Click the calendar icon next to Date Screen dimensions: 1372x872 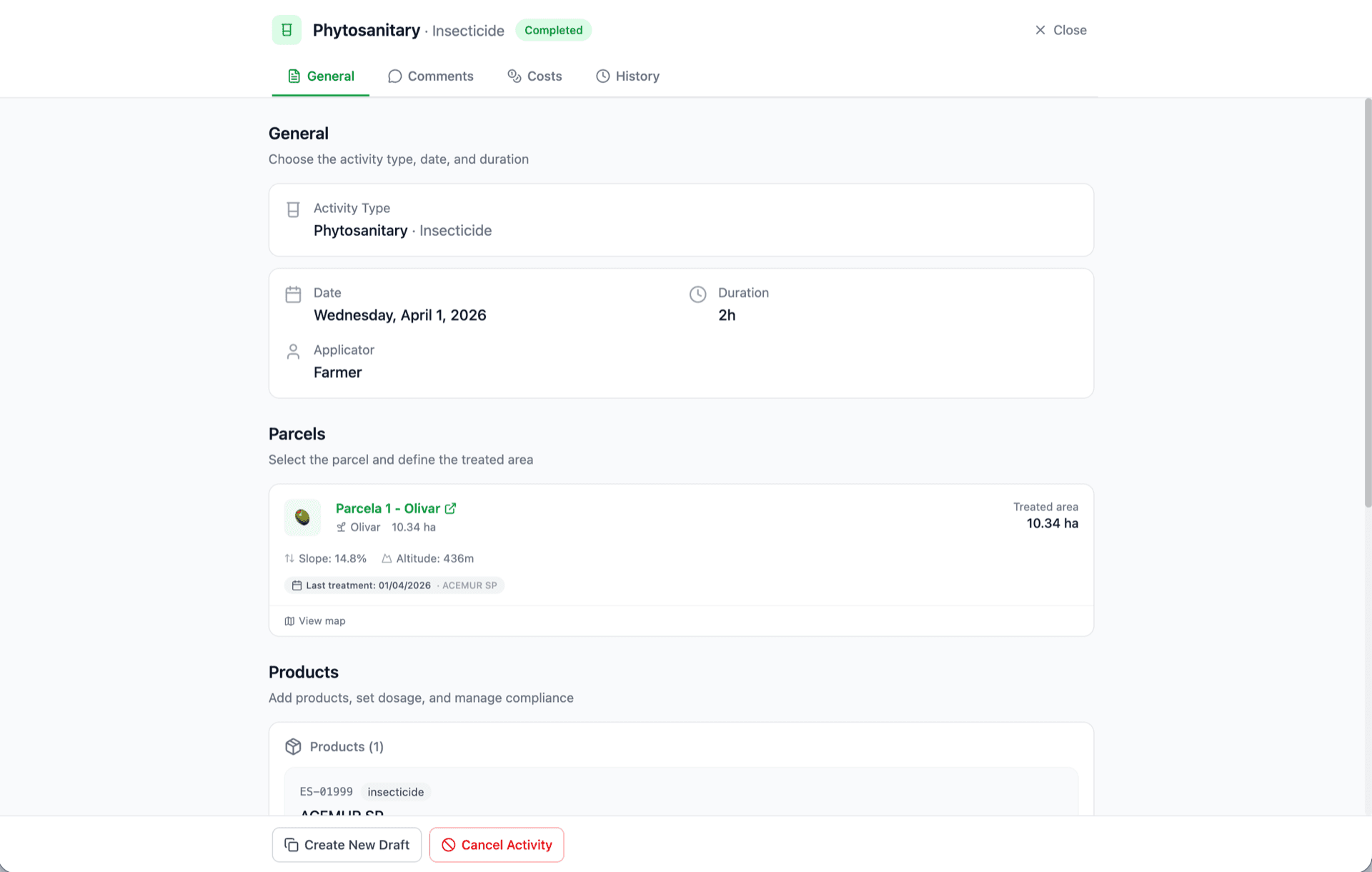293,294
